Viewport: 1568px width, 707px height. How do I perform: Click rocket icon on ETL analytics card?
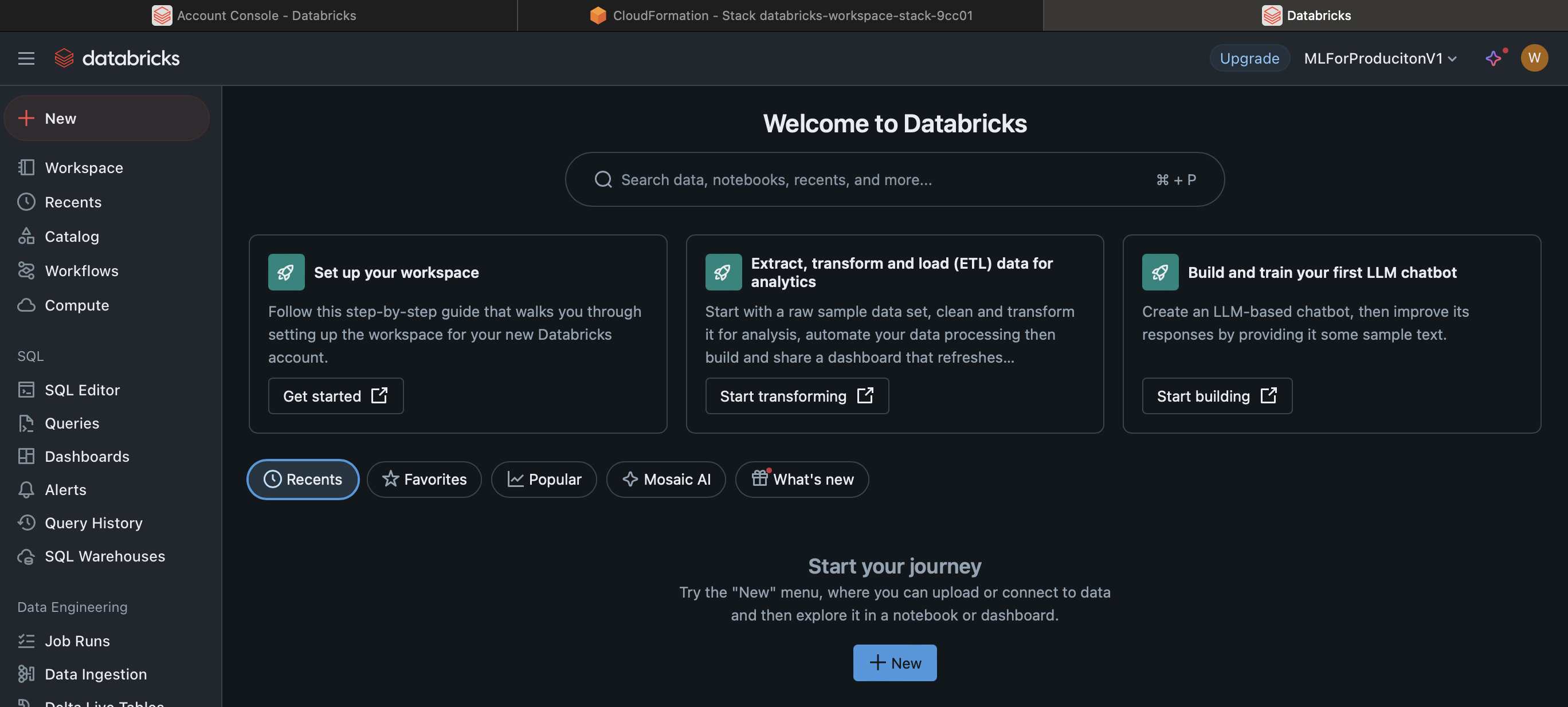(x=723, y=272)
